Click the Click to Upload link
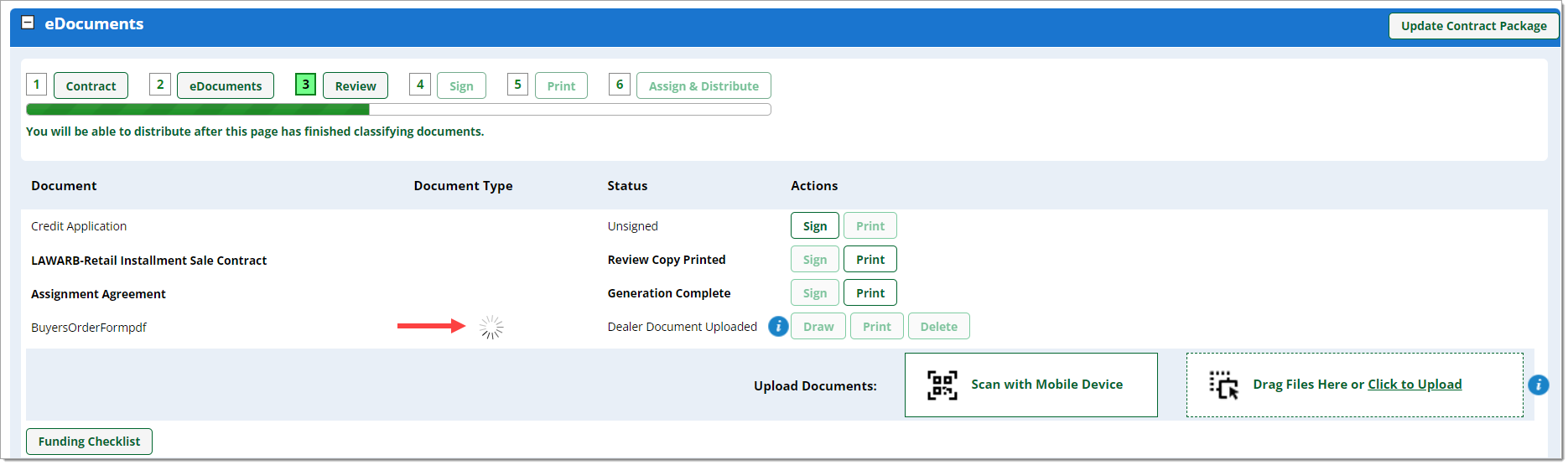 (x=1415, y=385)
